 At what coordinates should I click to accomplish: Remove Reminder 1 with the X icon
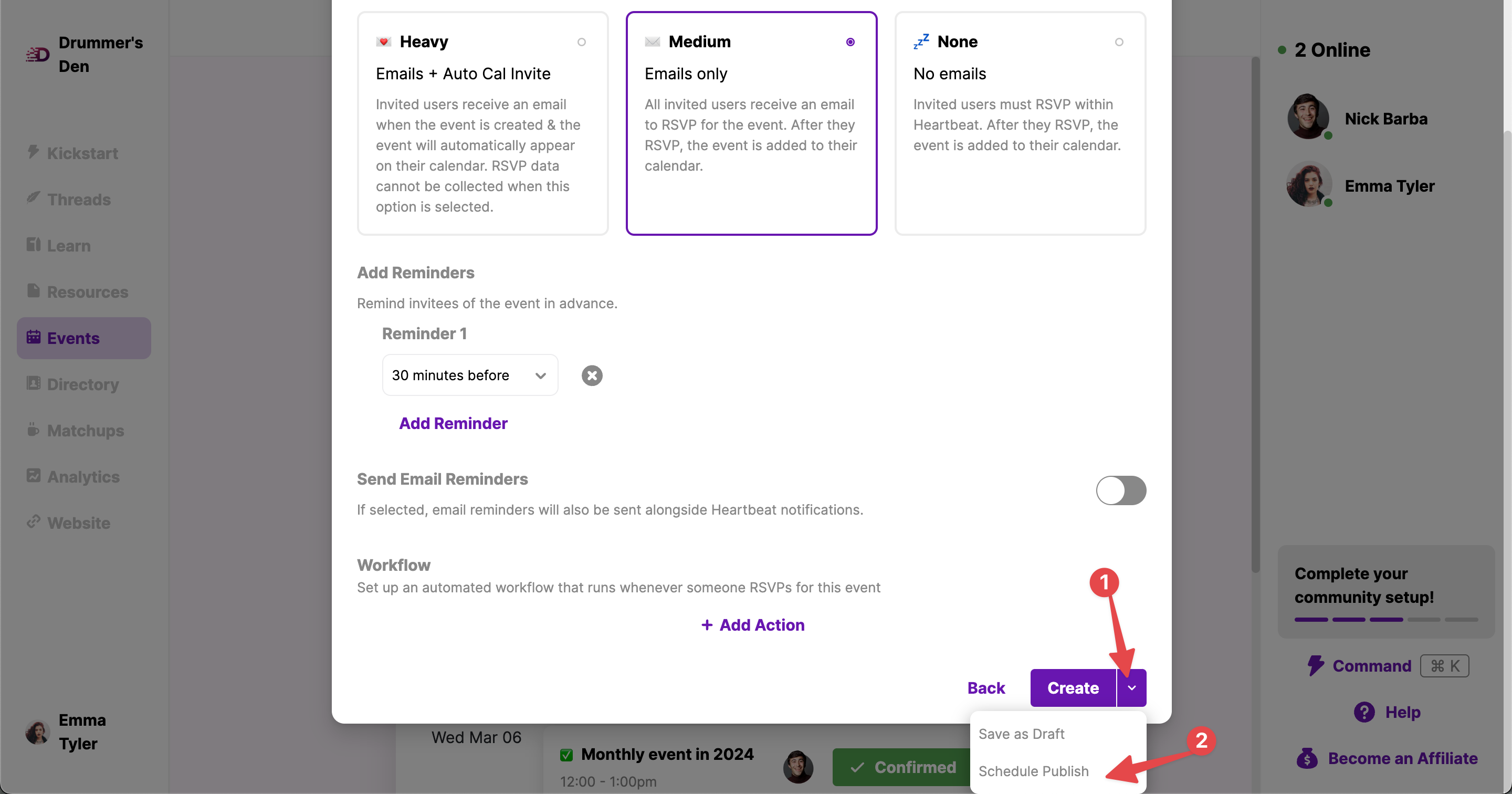(592, 375)
